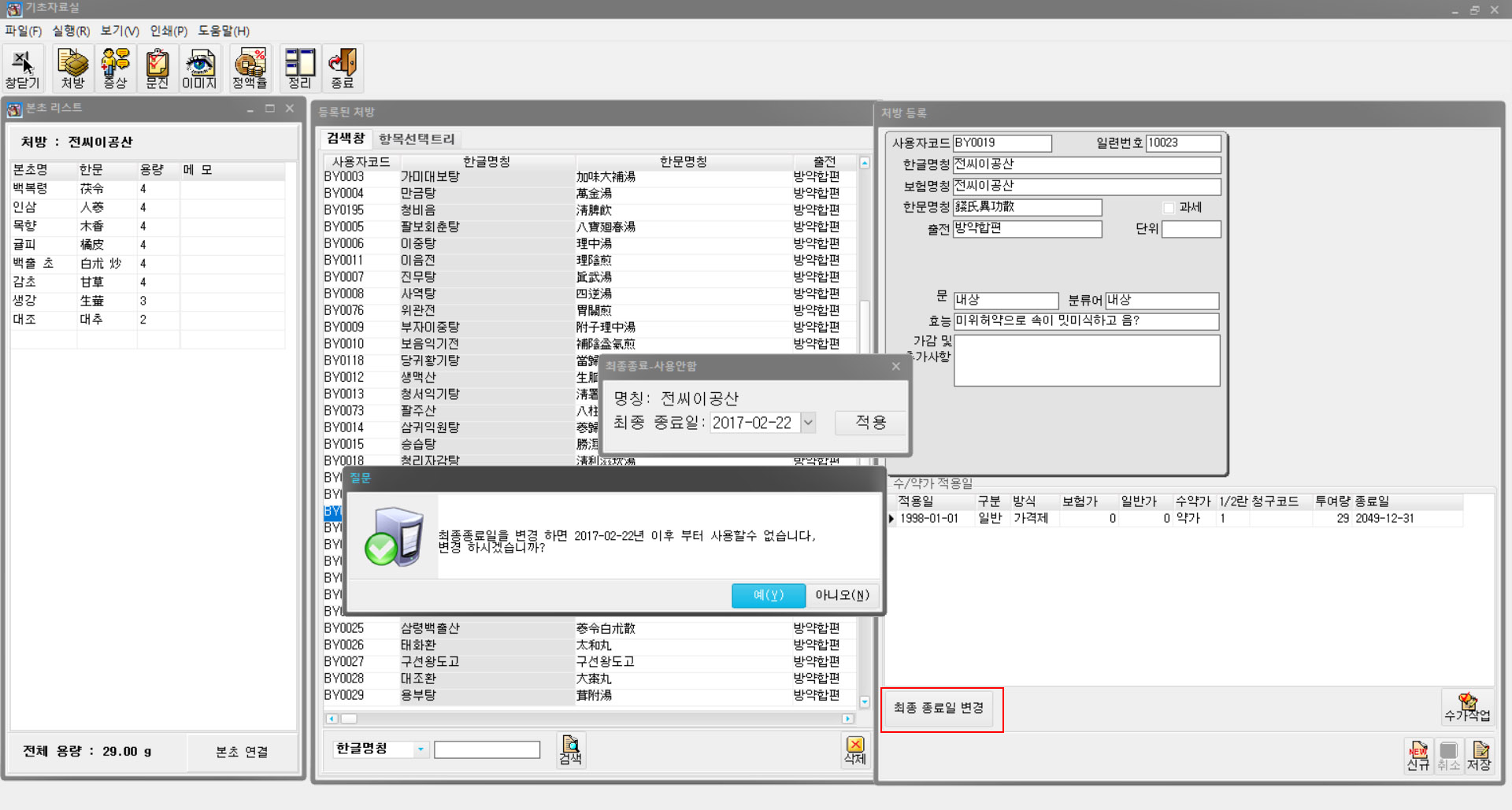Open the 증상 symptoms toolbar icon
1512x810 pixels.
(115, 68)
